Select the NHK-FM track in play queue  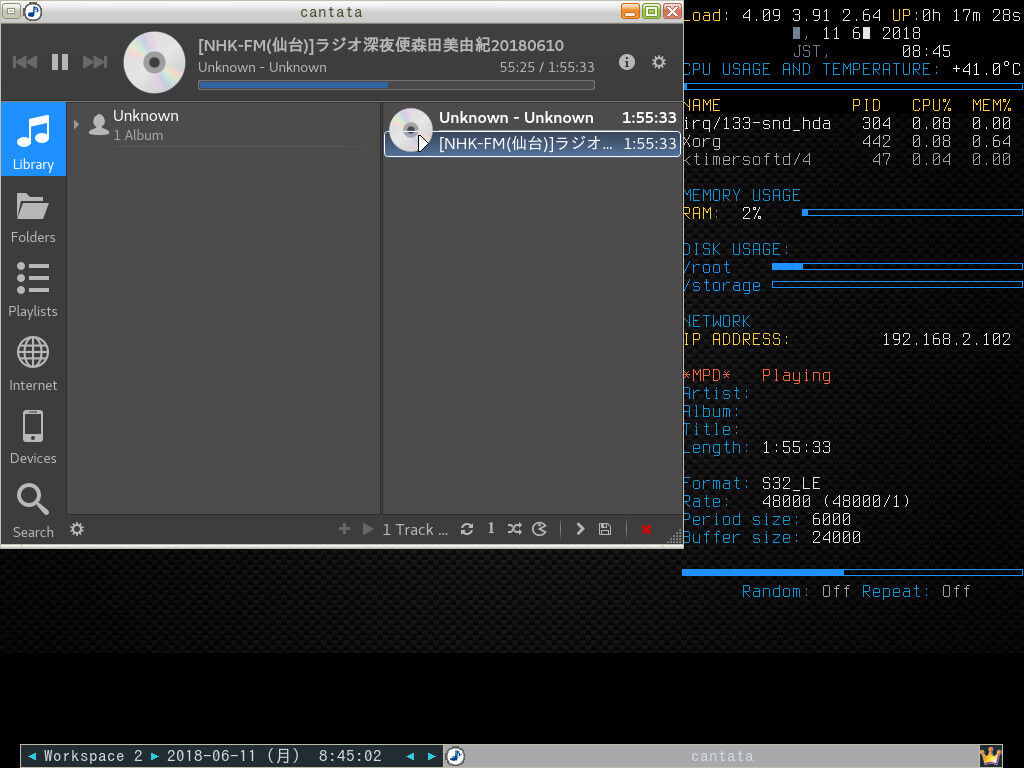pyautogui.click(x=532, y=144)
